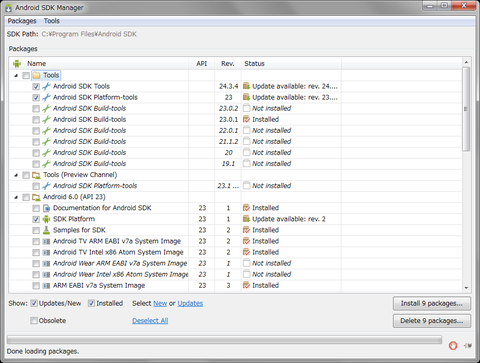Check the Samples for SDK checkbox
480x363 pixels.
[36, 230]
